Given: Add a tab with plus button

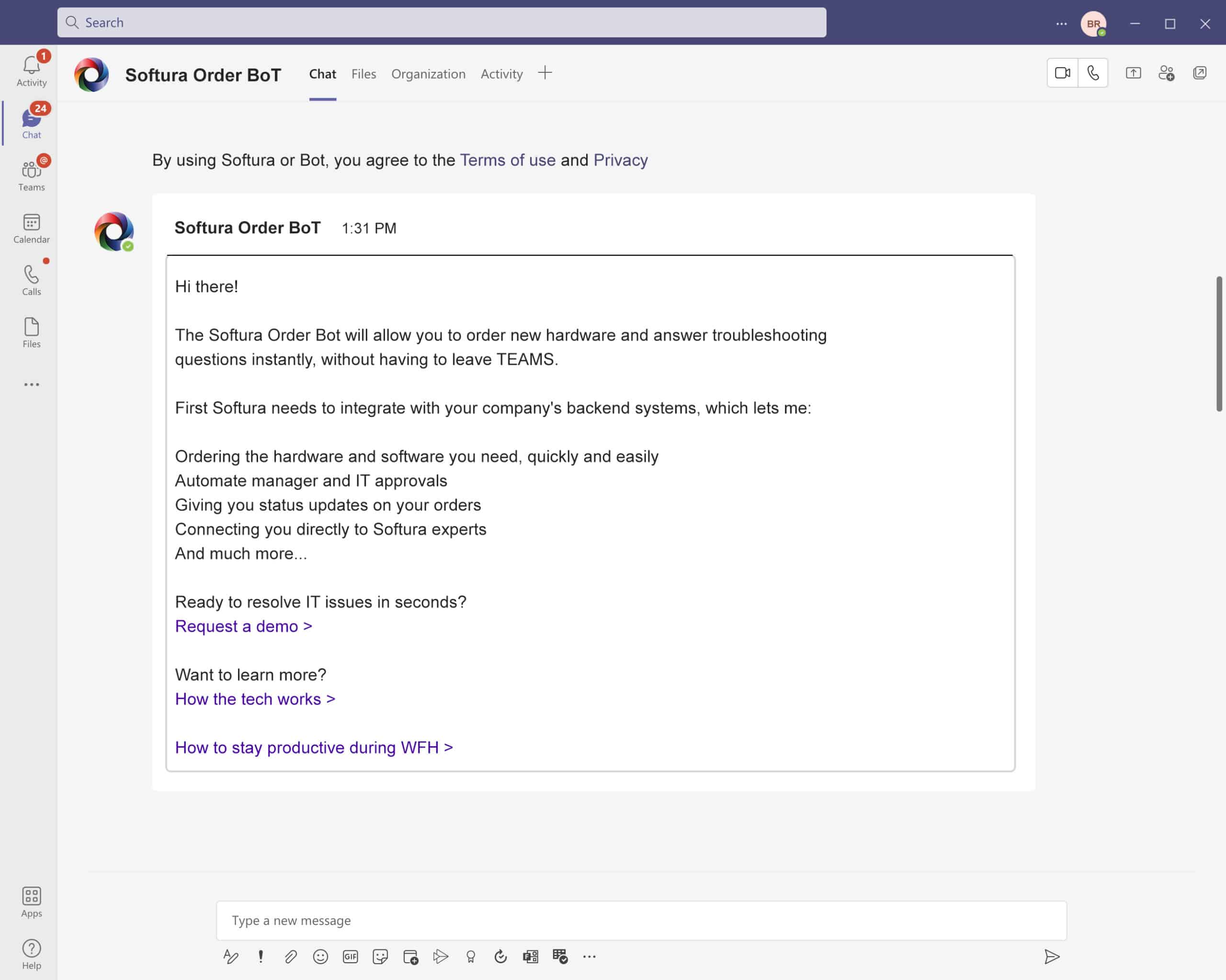Looking at the screenshot, I should tap(544, 73).
